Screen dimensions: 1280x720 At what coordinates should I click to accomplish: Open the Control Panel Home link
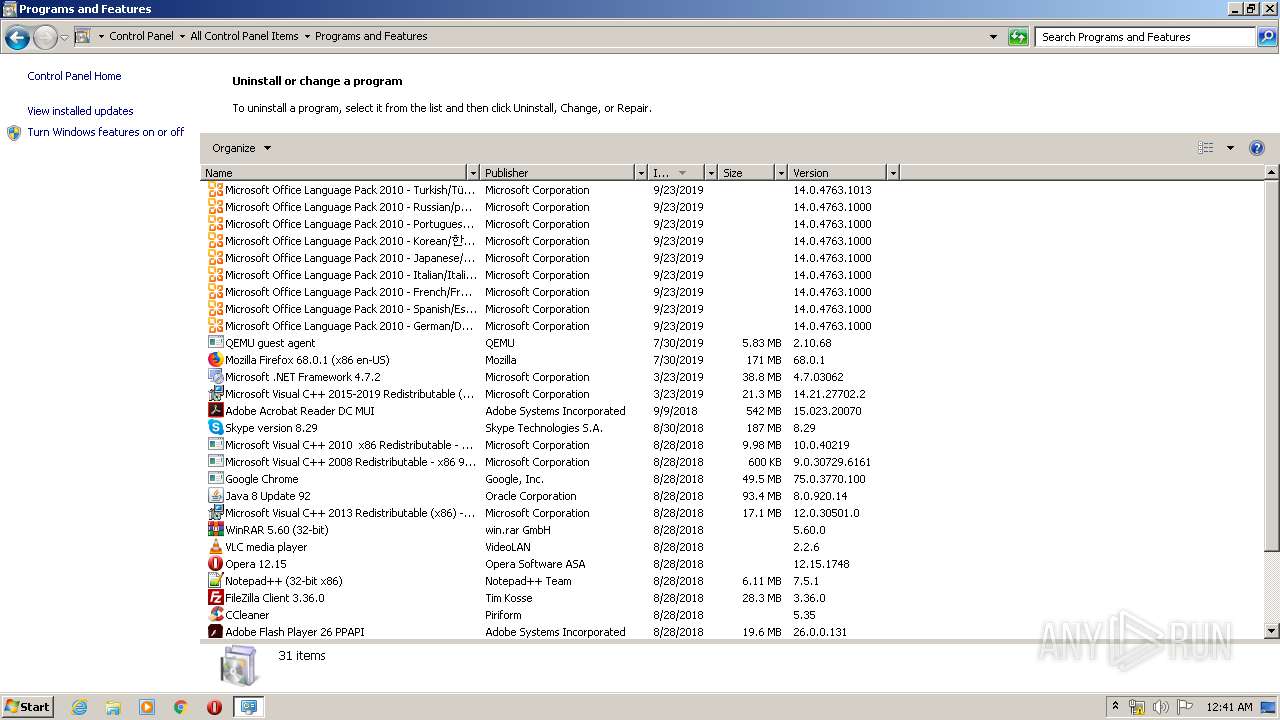point(74,76)
